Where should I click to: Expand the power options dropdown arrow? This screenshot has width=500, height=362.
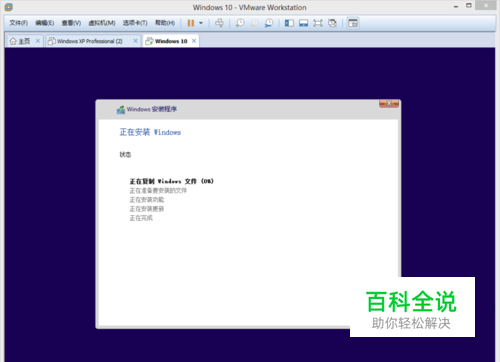201,23
